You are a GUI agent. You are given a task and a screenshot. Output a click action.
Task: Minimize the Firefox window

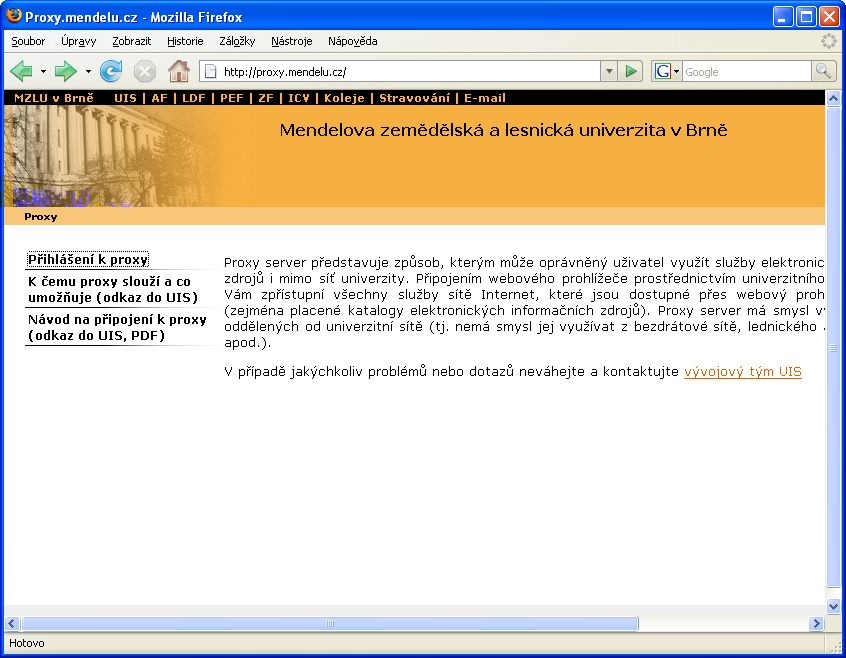[x=783, y=17]
